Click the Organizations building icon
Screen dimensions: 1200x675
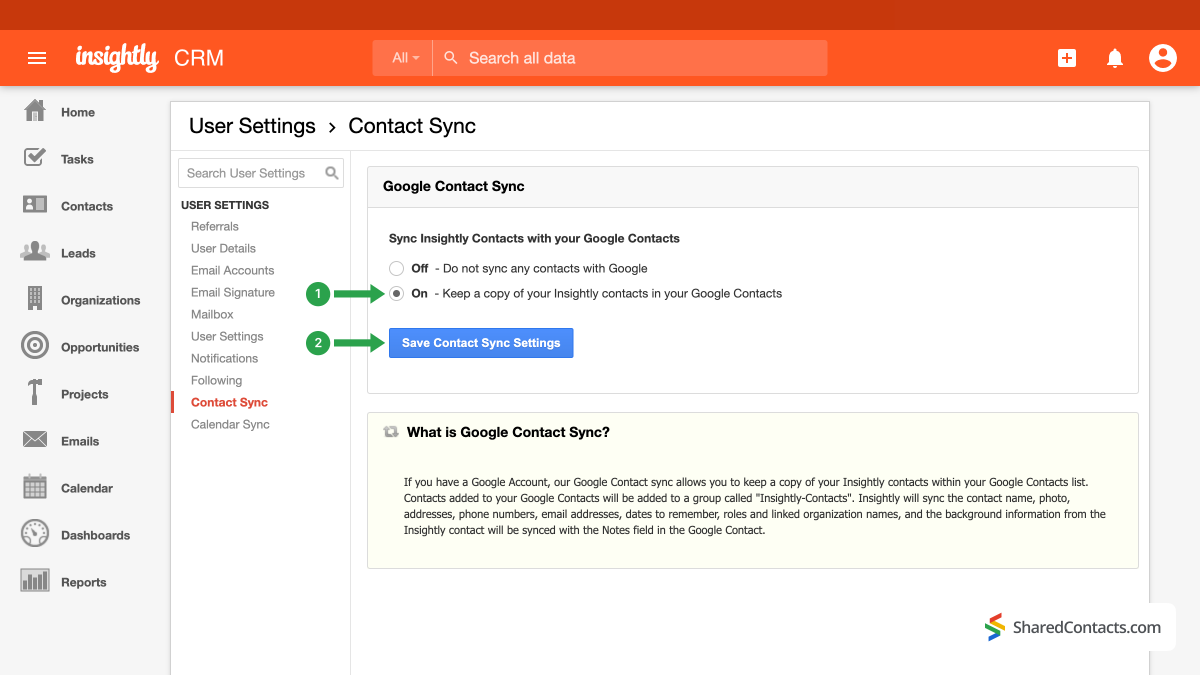tap(35, 299)
